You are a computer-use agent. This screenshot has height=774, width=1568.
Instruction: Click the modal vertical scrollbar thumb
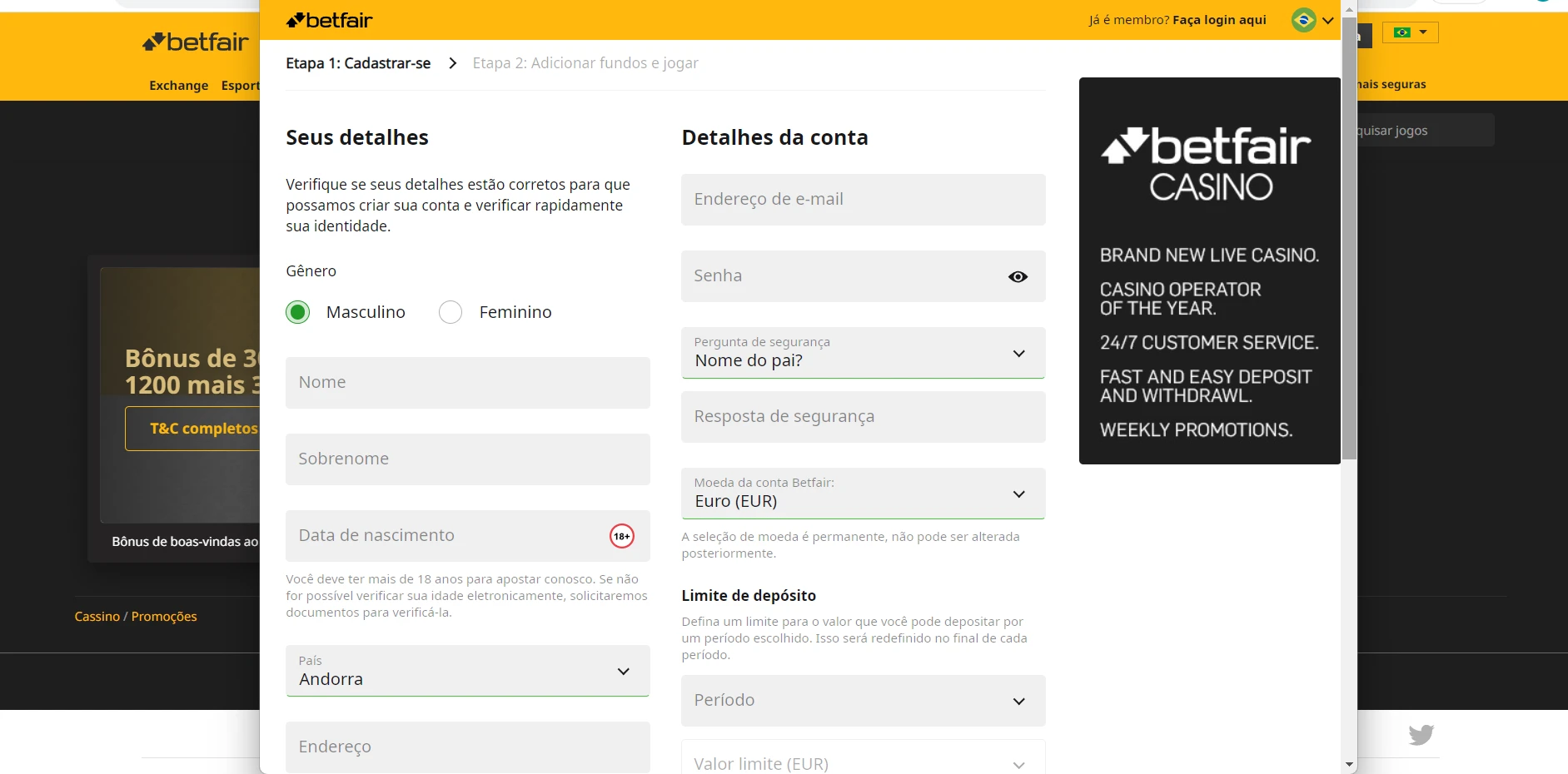pos(1350,237)
